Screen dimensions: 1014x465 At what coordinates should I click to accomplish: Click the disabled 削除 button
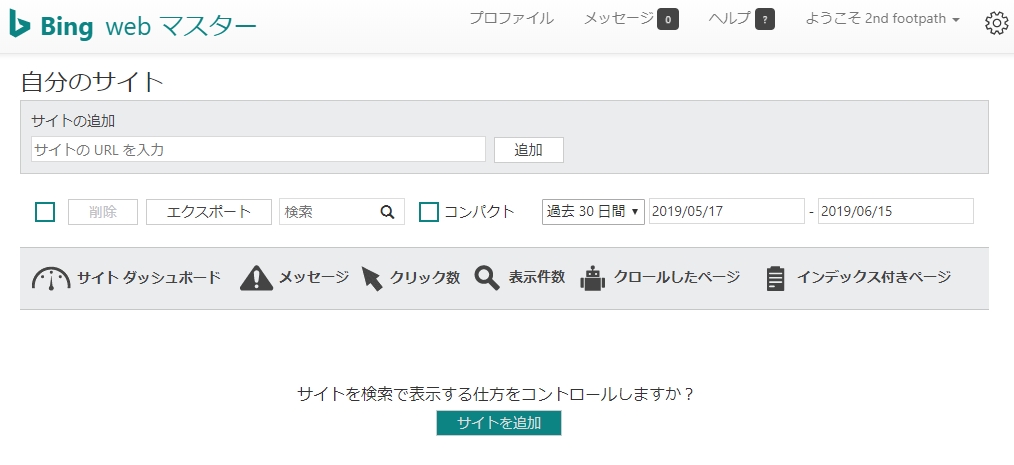[x=103, y=212]
